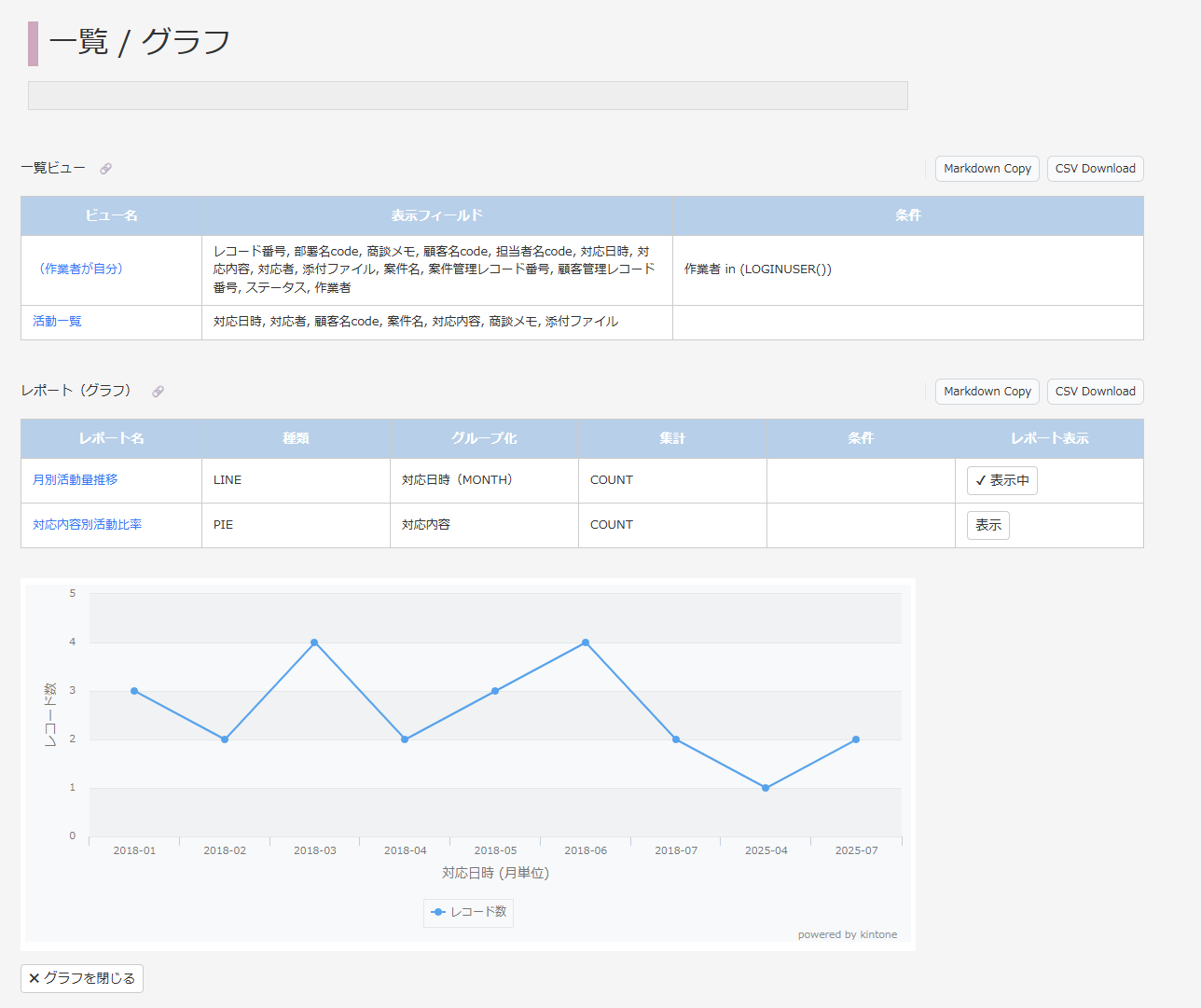Click the powered by kintone link
The width and height of the screenshot is (1201, 1008).
pyautogui.click(x=847, y=933)
